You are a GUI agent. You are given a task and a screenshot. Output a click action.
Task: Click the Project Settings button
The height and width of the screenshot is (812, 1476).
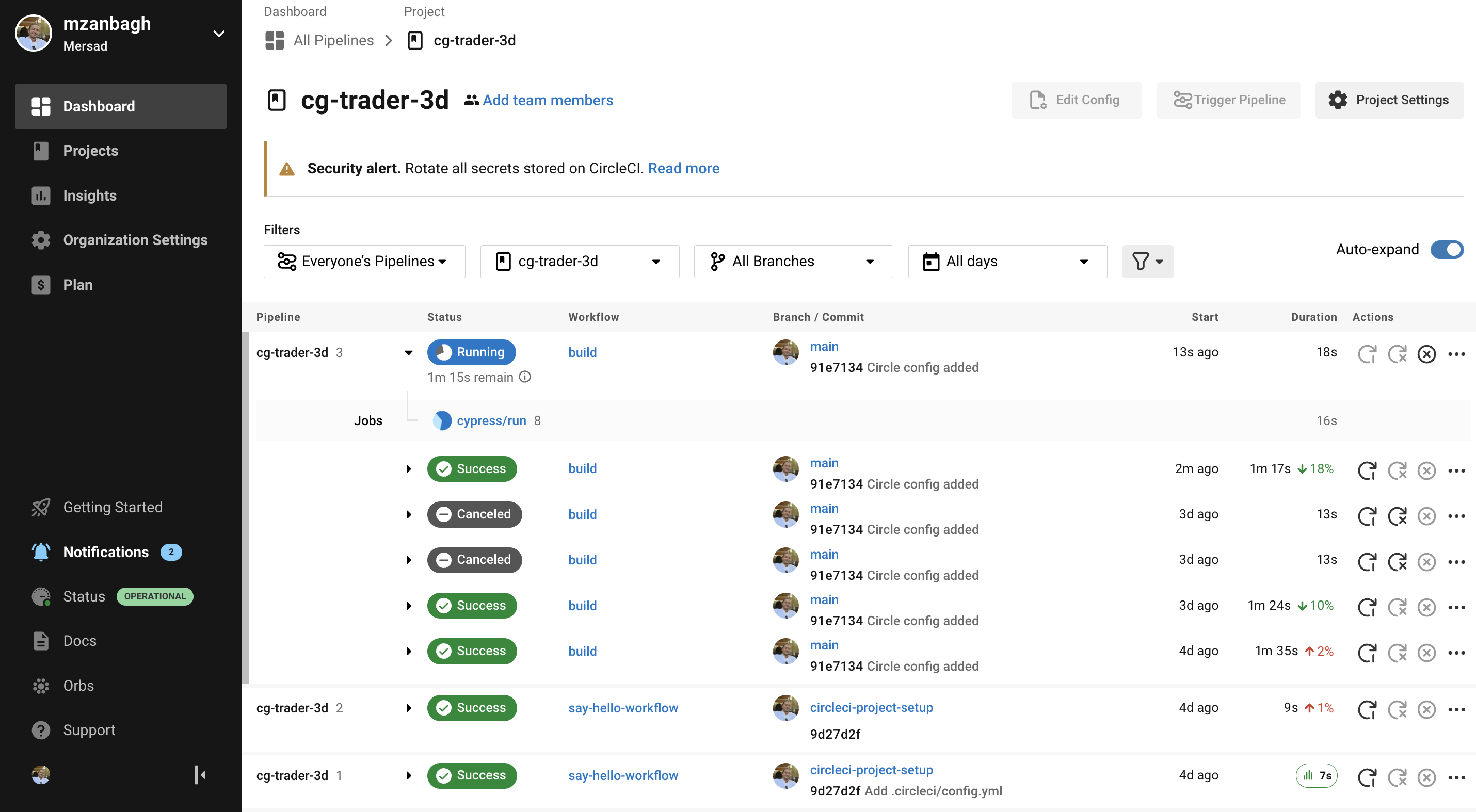(1389, 100)
